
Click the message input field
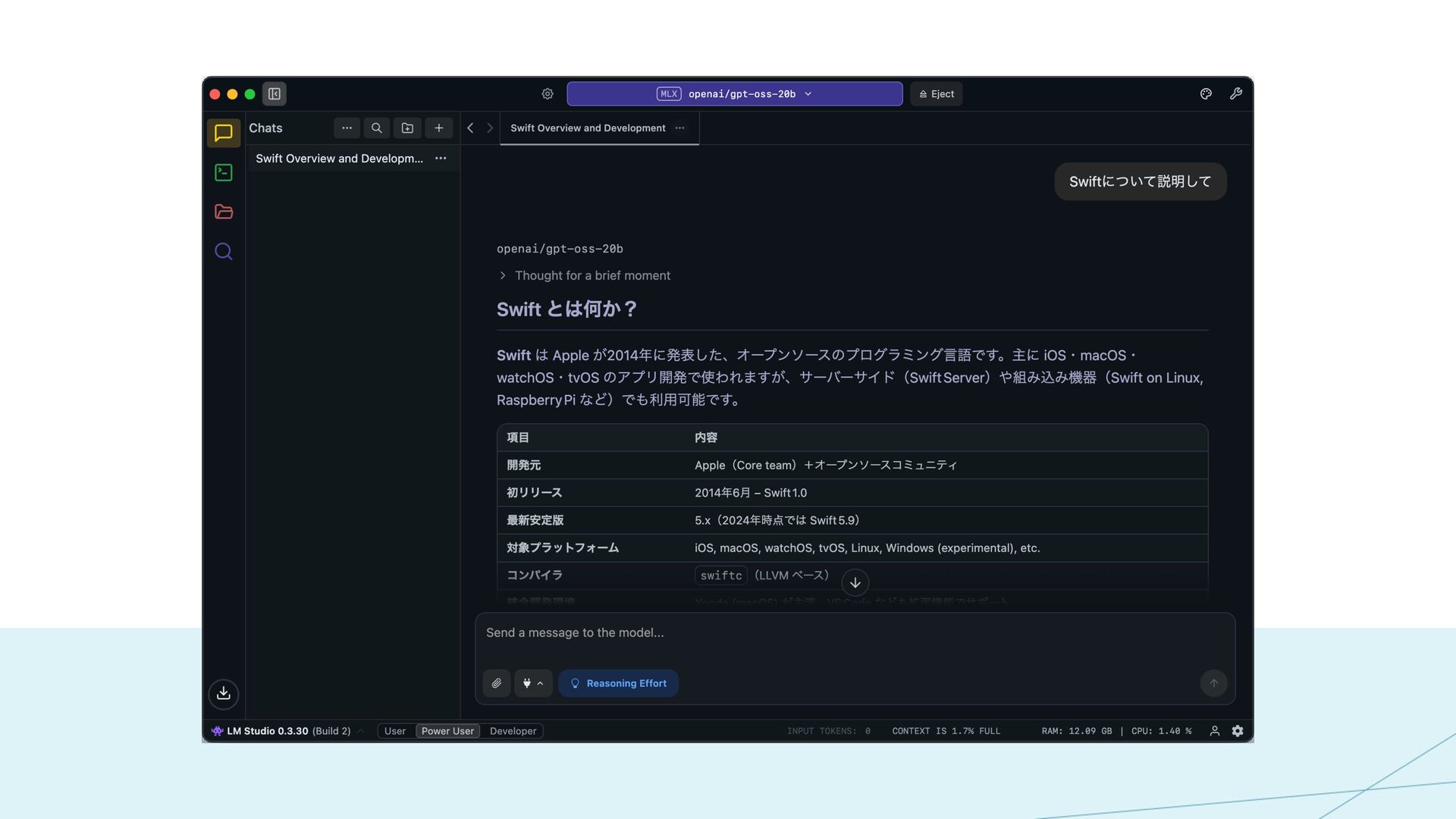tap(834, 633)
